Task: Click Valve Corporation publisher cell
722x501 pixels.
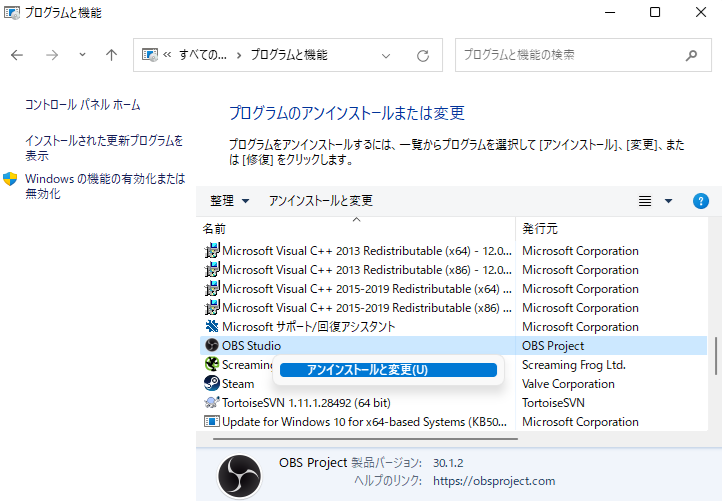Action: (568, 384)
